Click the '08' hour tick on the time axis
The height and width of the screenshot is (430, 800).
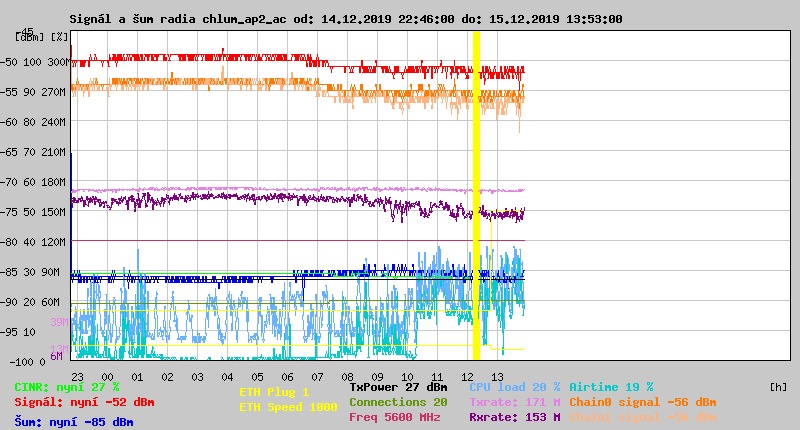[347, 377]
